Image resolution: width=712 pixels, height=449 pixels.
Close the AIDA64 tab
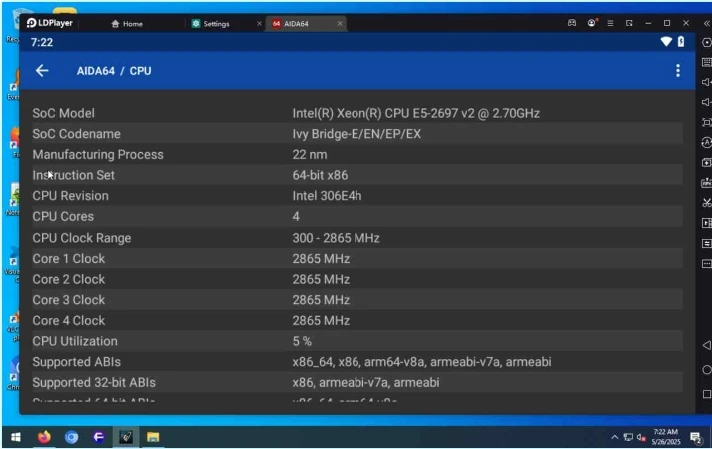click(x=340, y=24)
